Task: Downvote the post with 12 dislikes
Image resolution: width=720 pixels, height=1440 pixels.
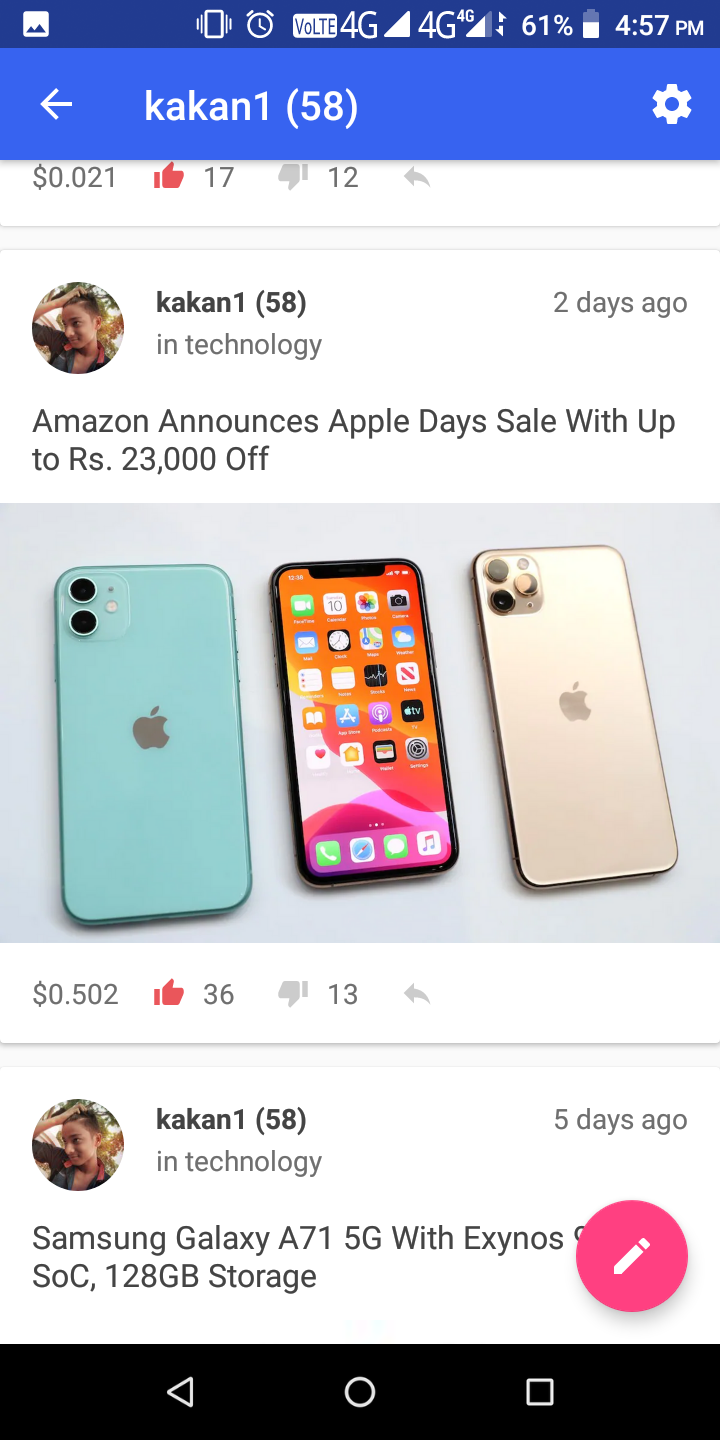Action: tap(293, 177)
